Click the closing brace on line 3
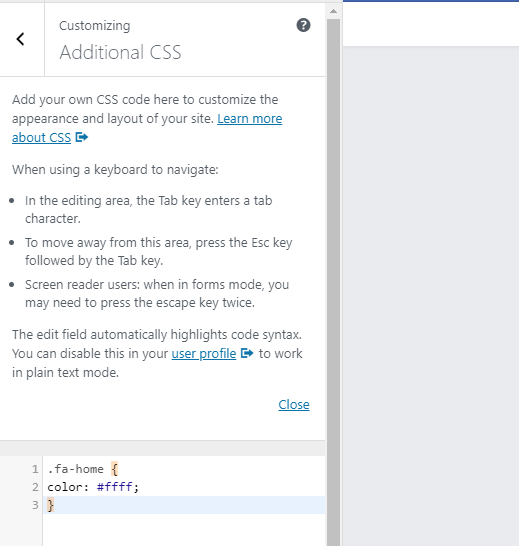Image resolution: width=519 pixels, height=546 pixels. click(51, 505)
